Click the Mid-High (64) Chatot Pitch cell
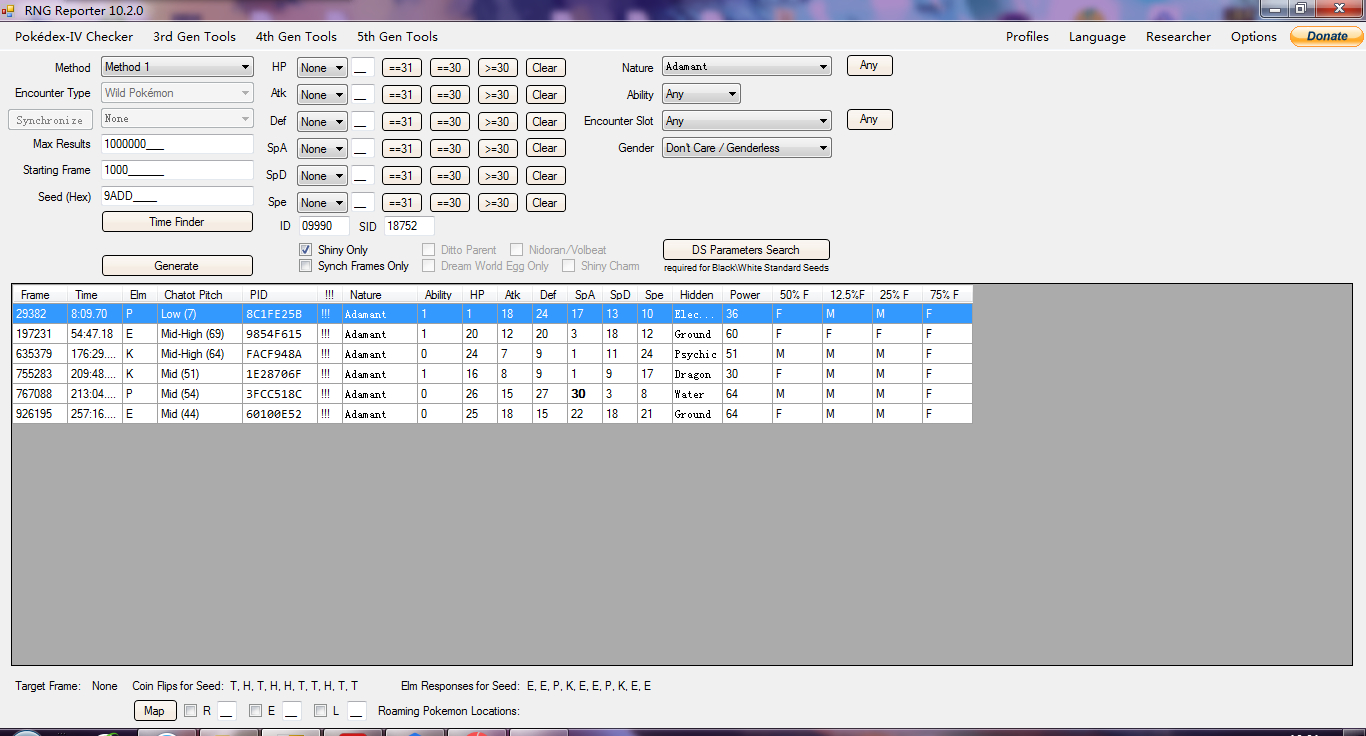The width and height of the screenshot is (1366, 736). coord(200,354)
